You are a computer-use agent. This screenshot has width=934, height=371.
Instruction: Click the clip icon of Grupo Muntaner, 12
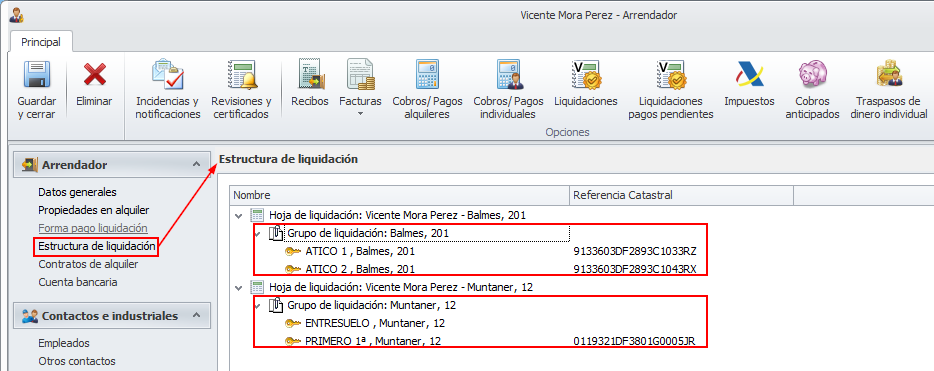[276, 305]
